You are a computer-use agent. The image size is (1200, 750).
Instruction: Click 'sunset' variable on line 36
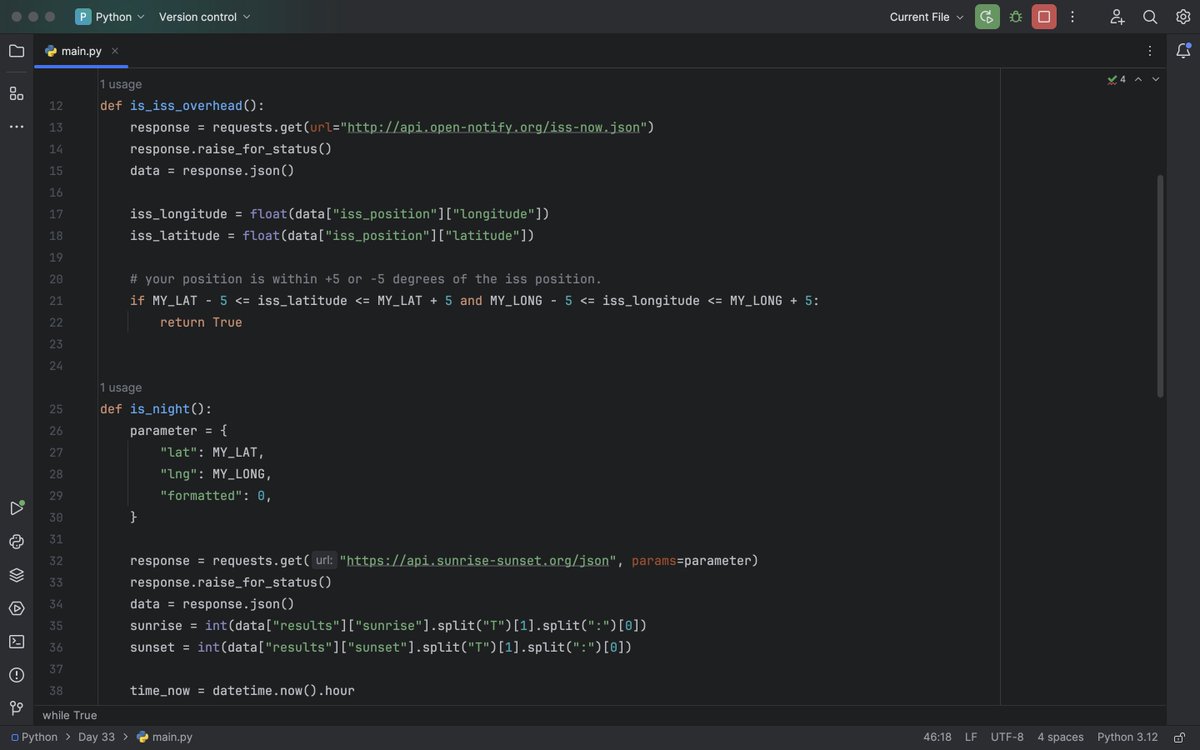click(x=152, y=647)
